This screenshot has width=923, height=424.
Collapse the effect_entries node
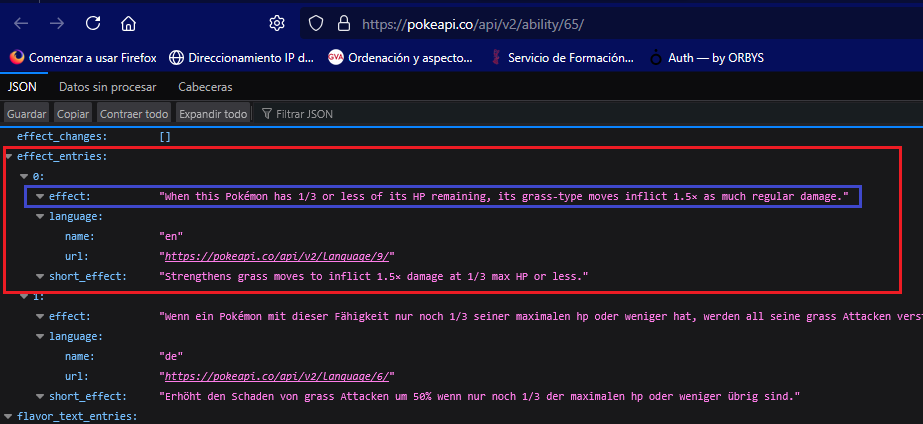pyautogui.click(x=9, y=157)
